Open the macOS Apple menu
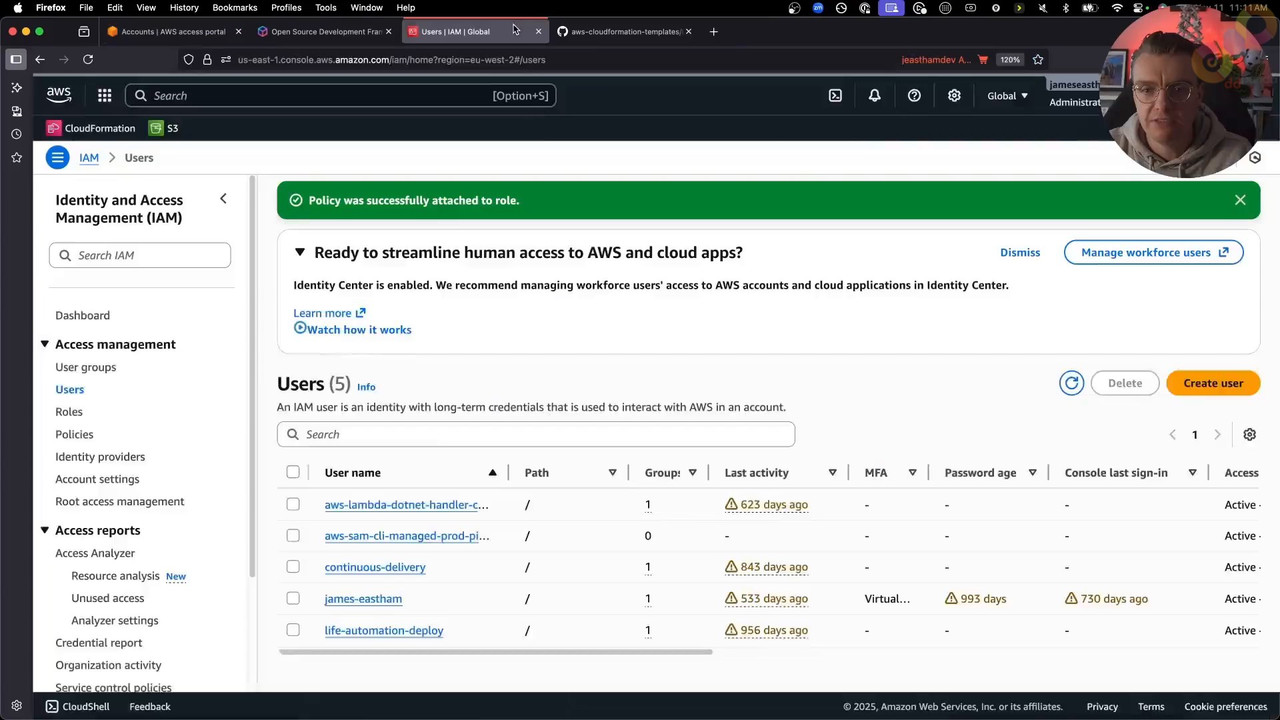 pos(17,7)
